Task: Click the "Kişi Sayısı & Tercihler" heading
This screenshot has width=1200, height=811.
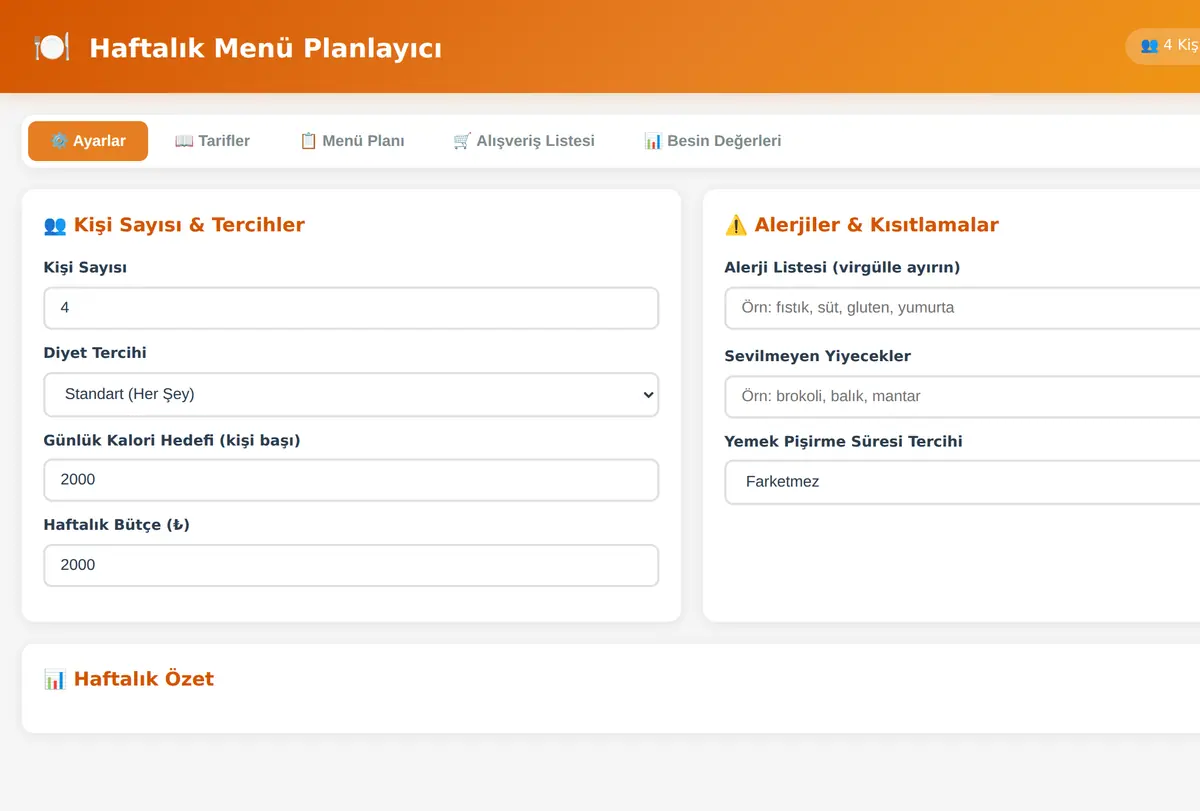Action: point(174,225)
